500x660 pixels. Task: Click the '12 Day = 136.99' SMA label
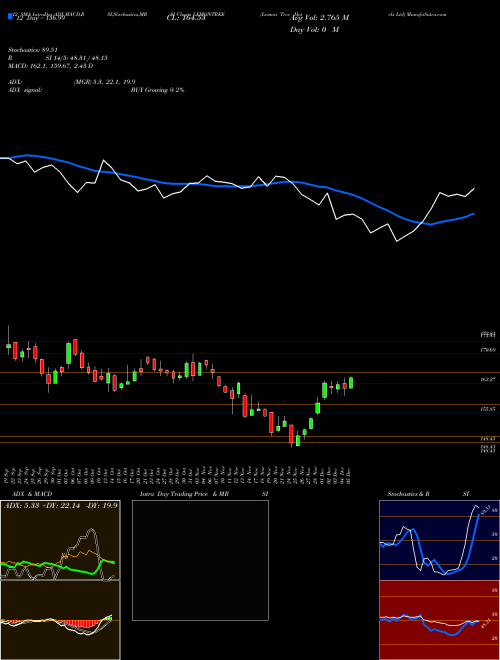(40, 17)
